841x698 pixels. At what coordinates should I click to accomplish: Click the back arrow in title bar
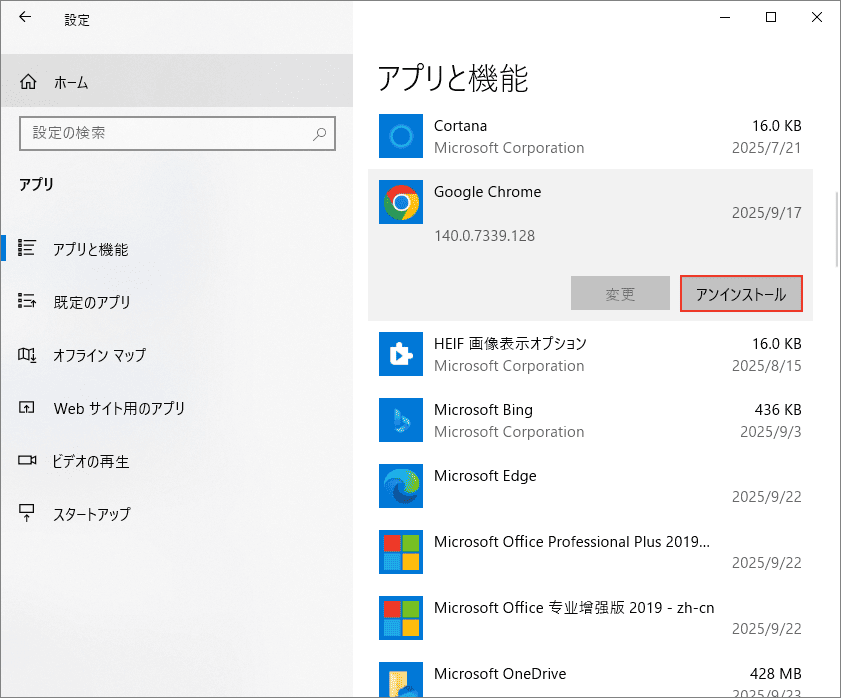25,18
